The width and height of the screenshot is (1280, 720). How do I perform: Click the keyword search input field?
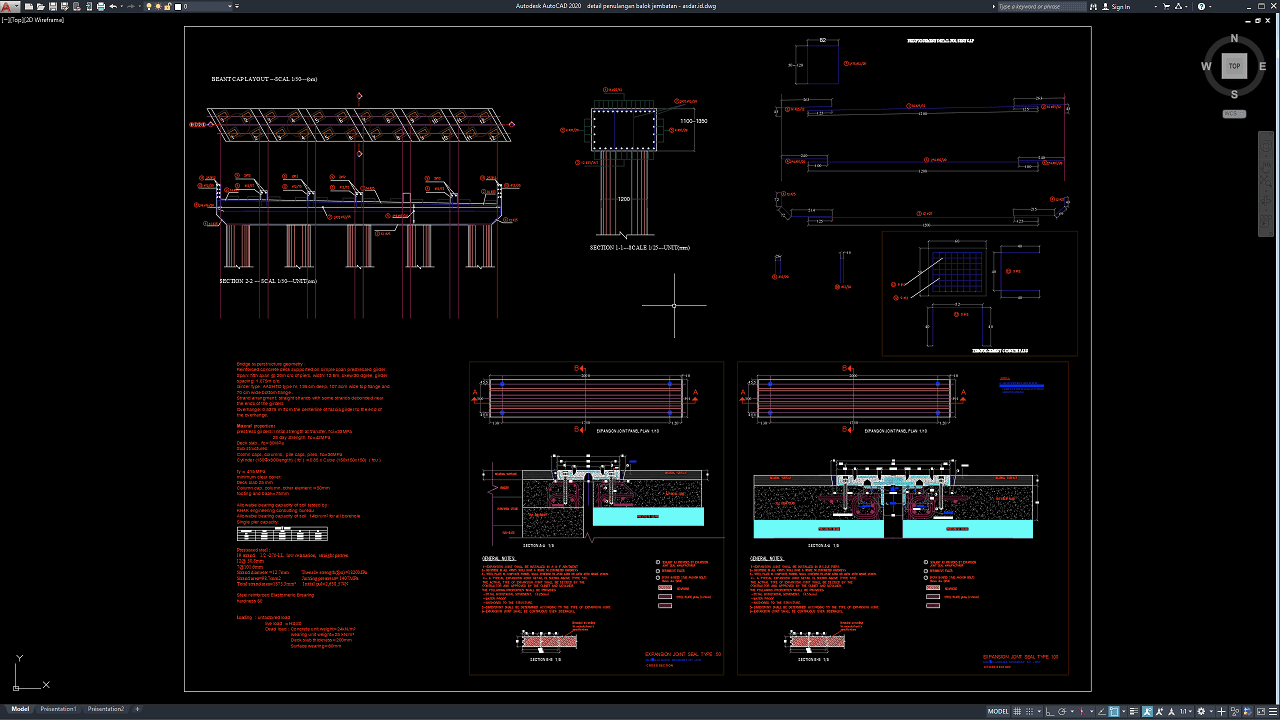[1043, 6]
